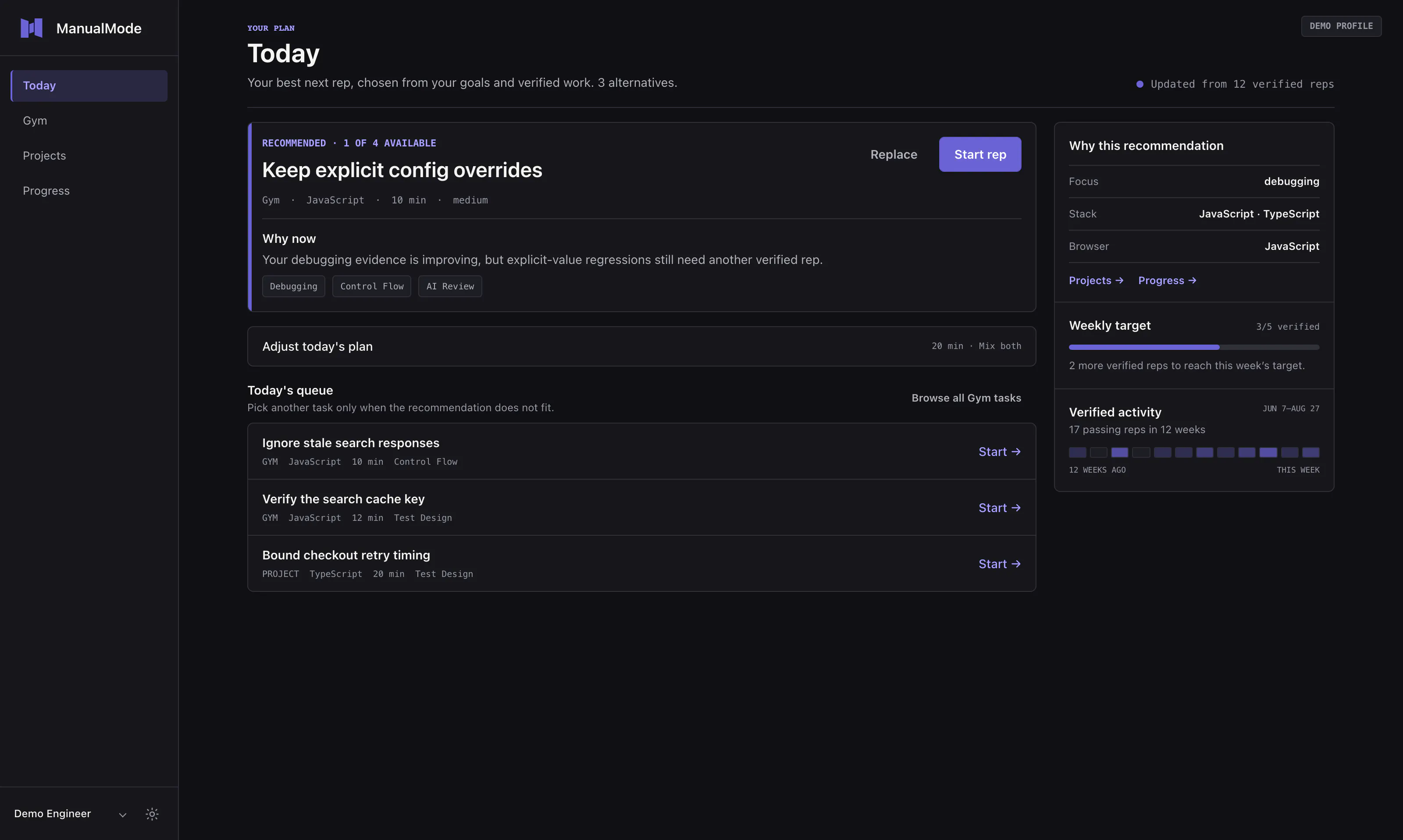
Task: Start Bound checkout retry timing task
Action: [x=1000, y=564]
